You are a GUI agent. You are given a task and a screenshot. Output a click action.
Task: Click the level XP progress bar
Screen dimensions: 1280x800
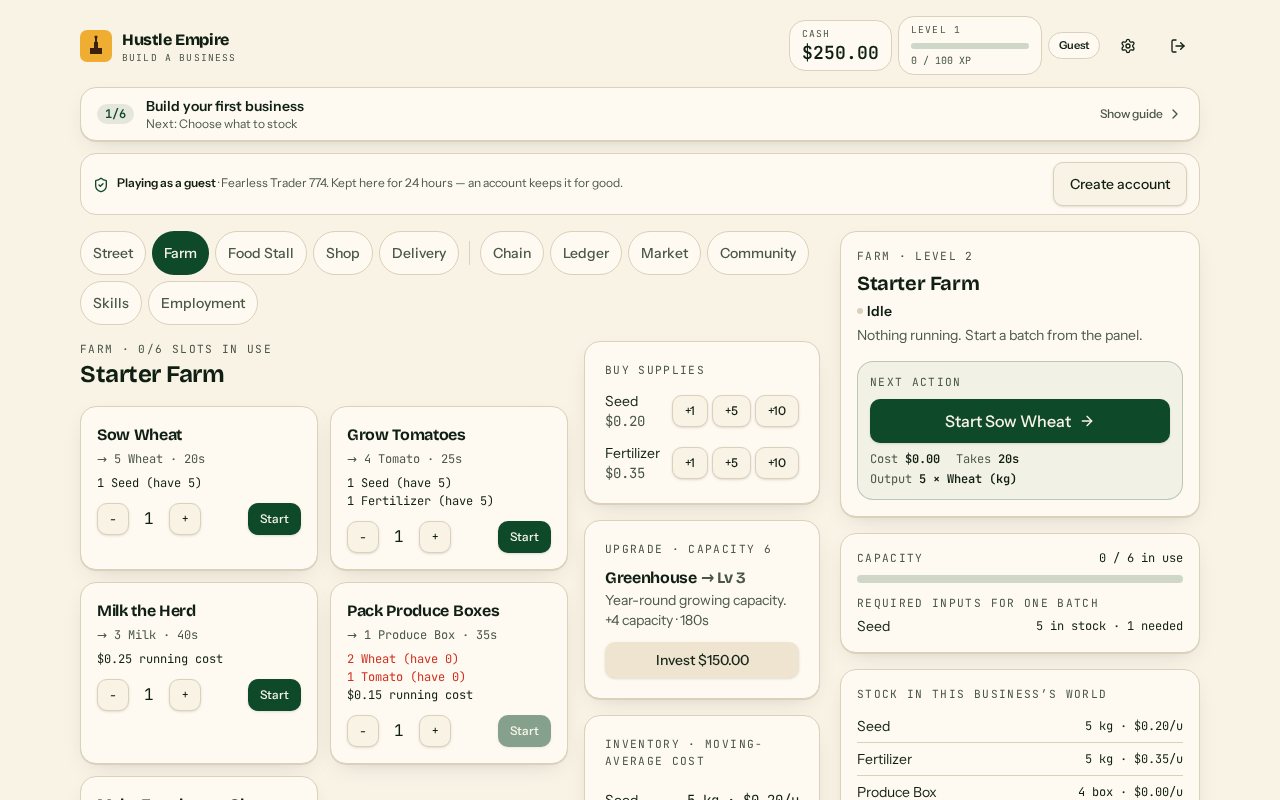[970, 46]
